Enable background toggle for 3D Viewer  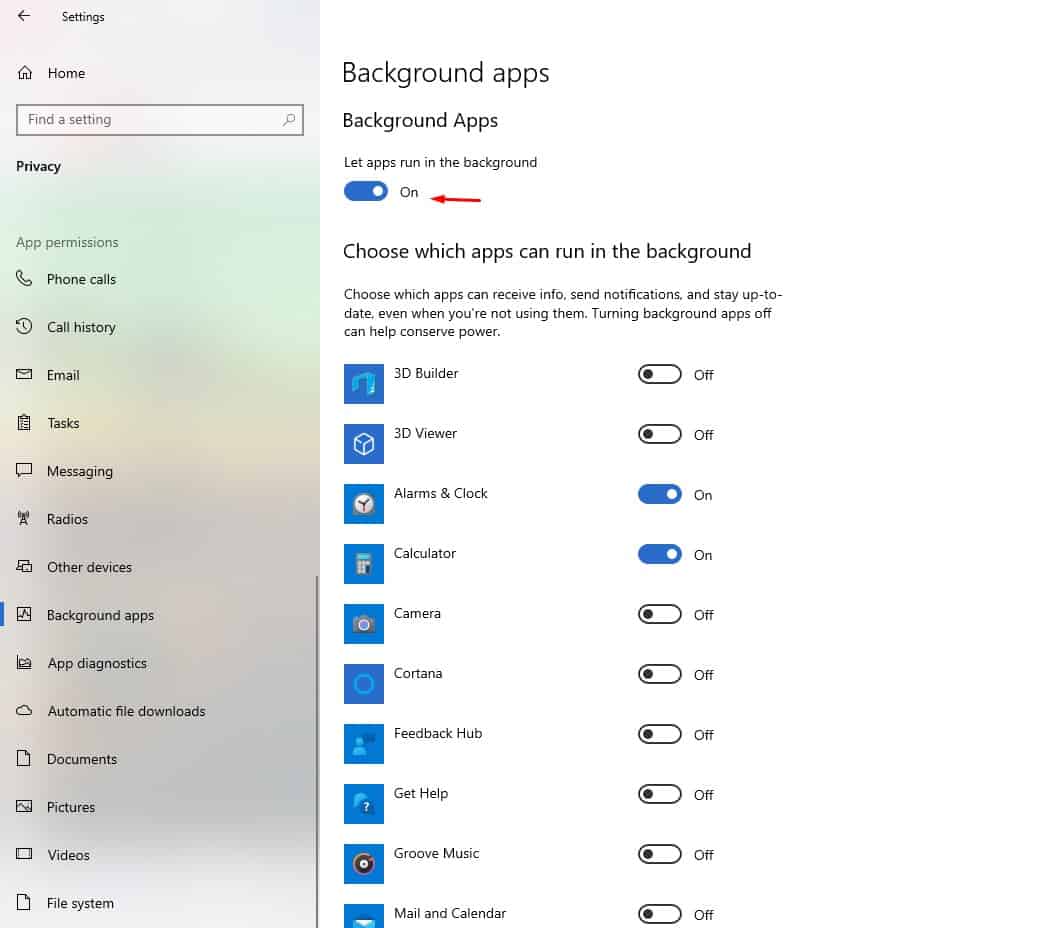pyautogui.click(x=659, y=434)
